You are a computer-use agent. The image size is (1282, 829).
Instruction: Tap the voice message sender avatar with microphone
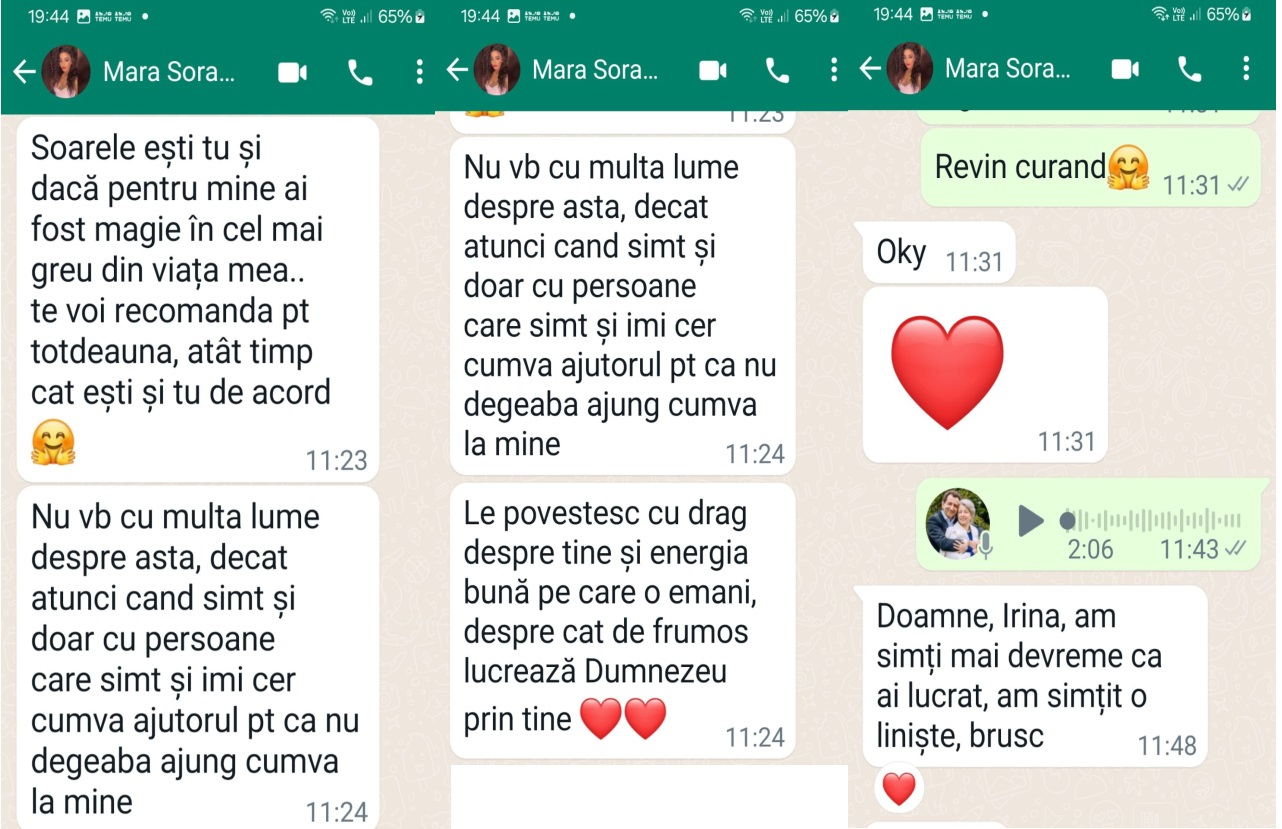click(958, 523)
